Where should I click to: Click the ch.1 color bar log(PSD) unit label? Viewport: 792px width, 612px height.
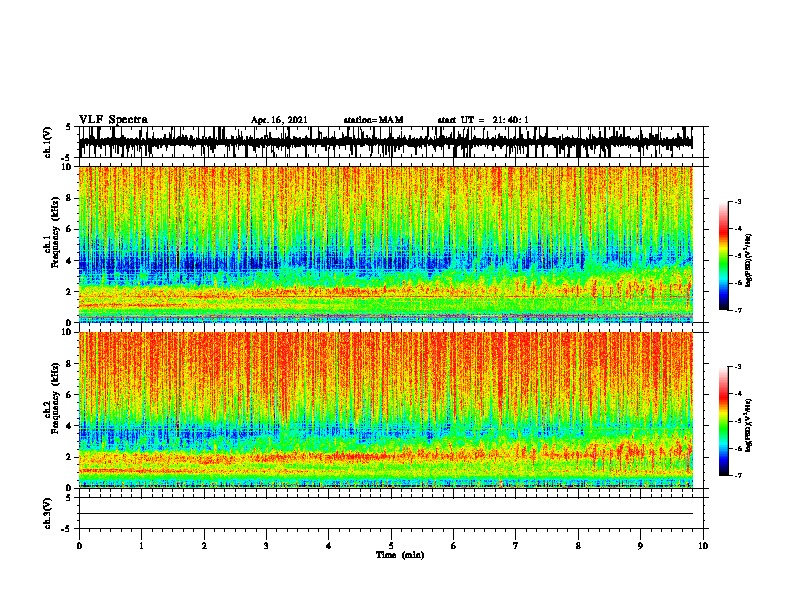[749, 261]
